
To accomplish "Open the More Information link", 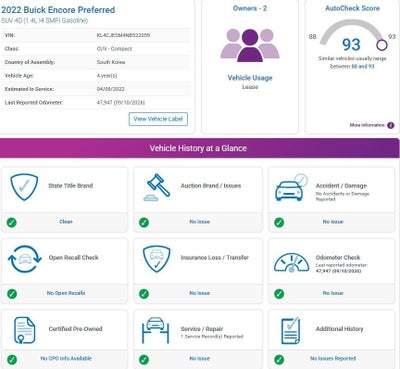I will click(x=367, y=125).
